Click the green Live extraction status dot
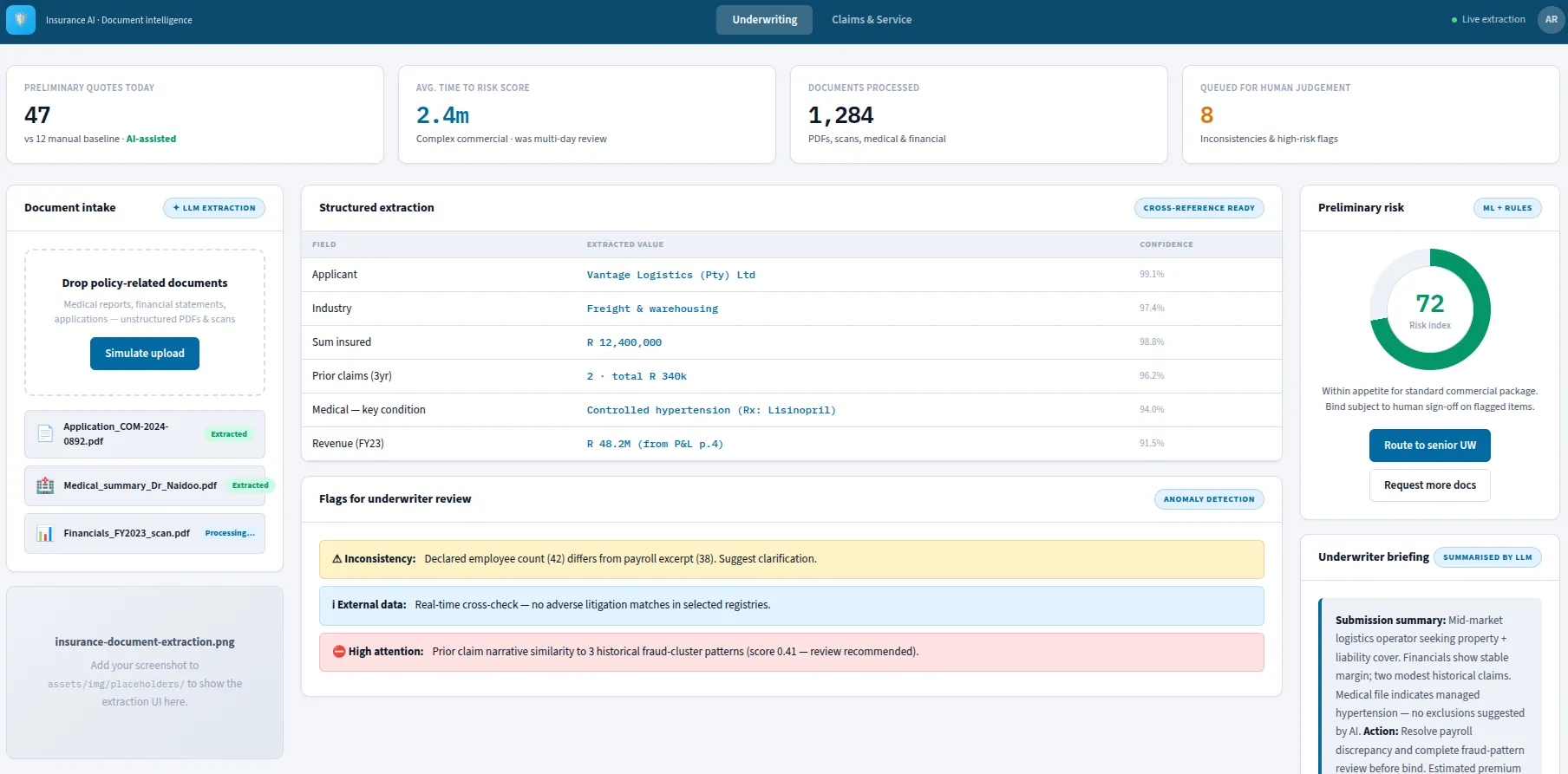This screenshot has height=774, width=1568. 1454,20
